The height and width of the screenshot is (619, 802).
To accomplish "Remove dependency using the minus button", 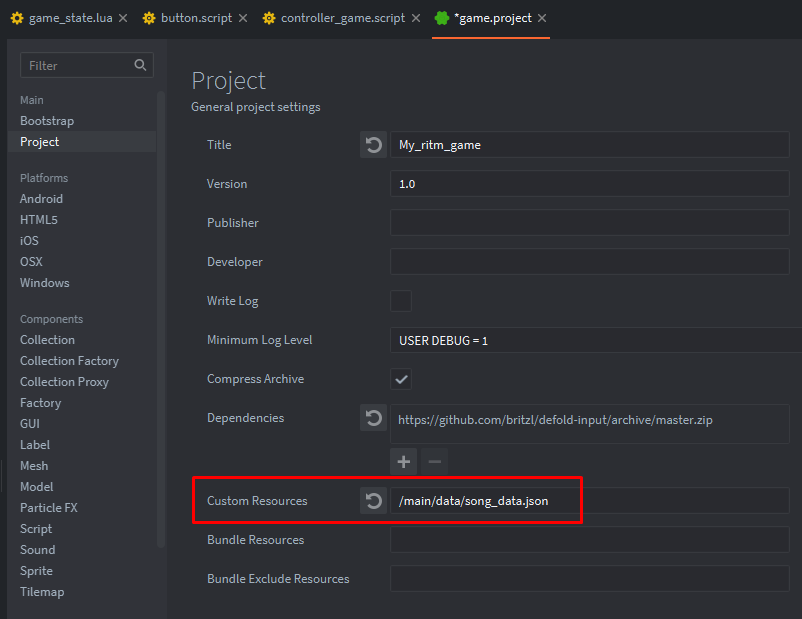I will click(434, 461).
